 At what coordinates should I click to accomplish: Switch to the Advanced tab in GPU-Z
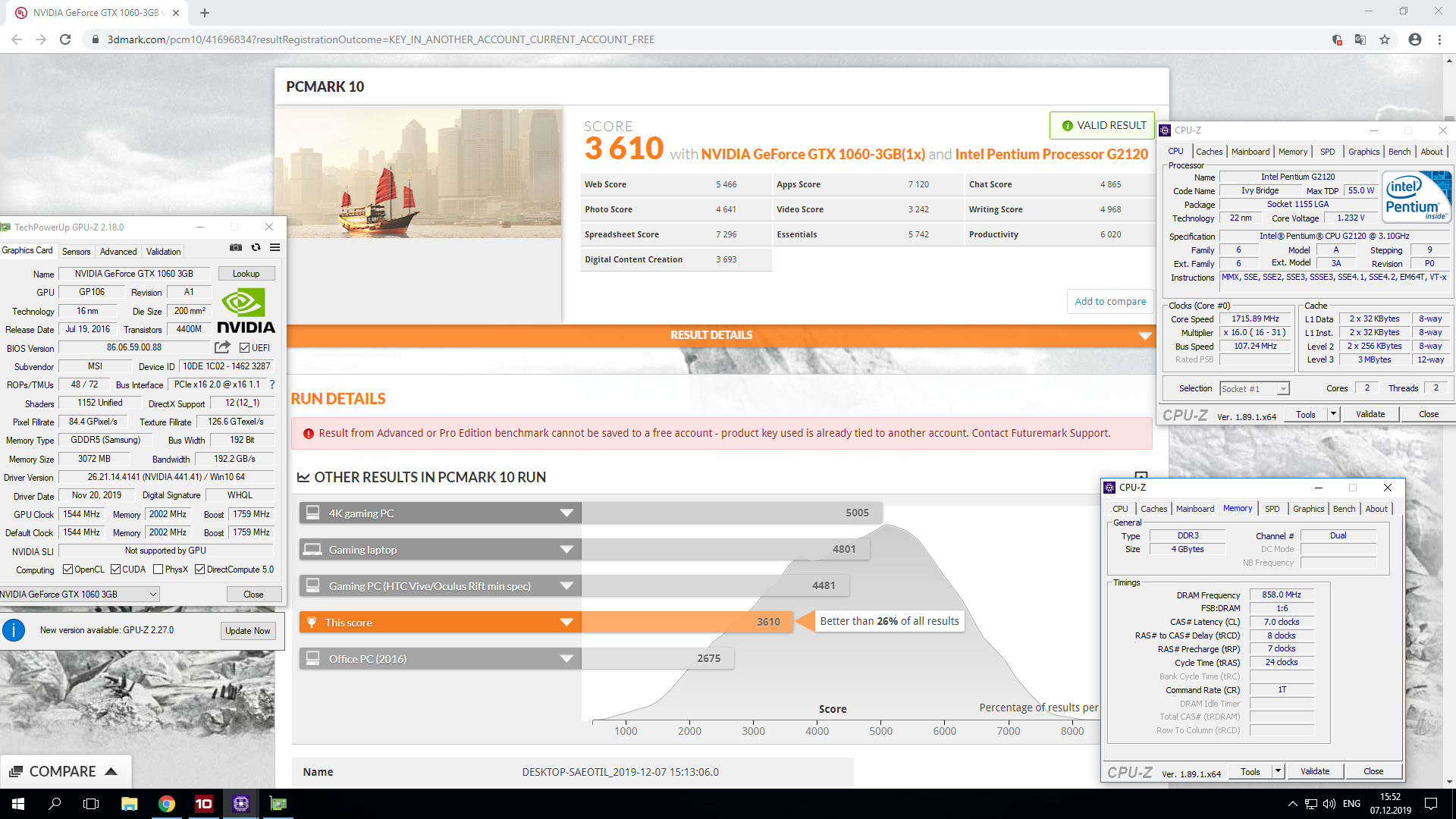tap(118, 252)
